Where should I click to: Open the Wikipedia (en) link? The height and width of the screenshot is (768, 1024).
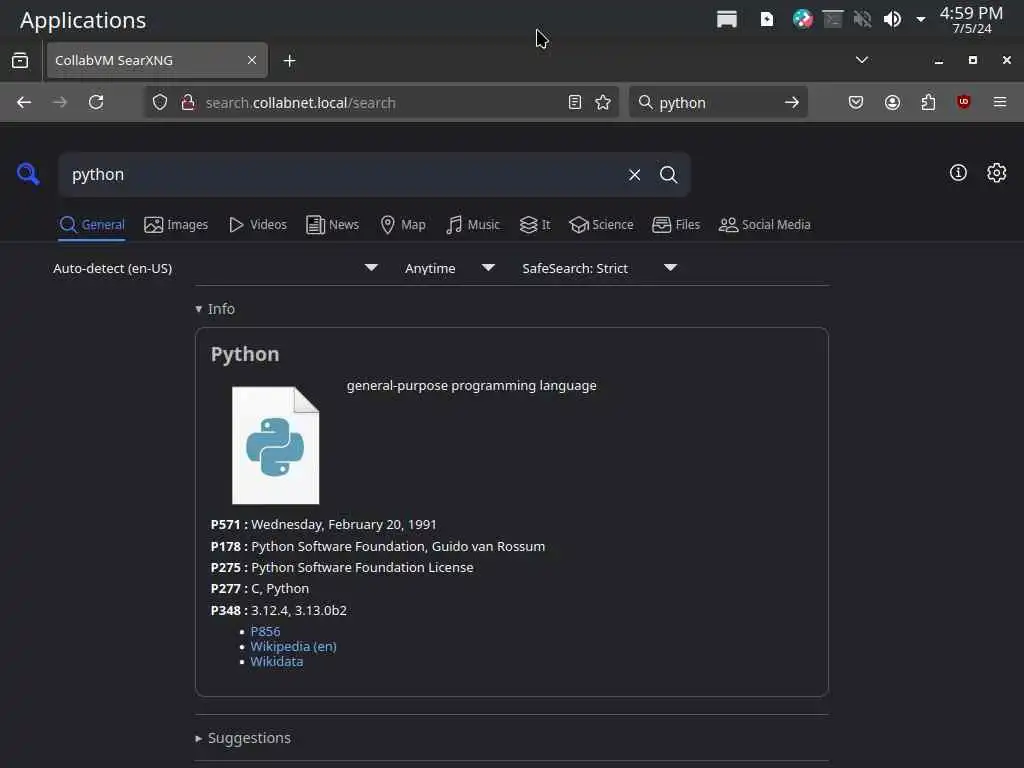click(x=293, y=646)
